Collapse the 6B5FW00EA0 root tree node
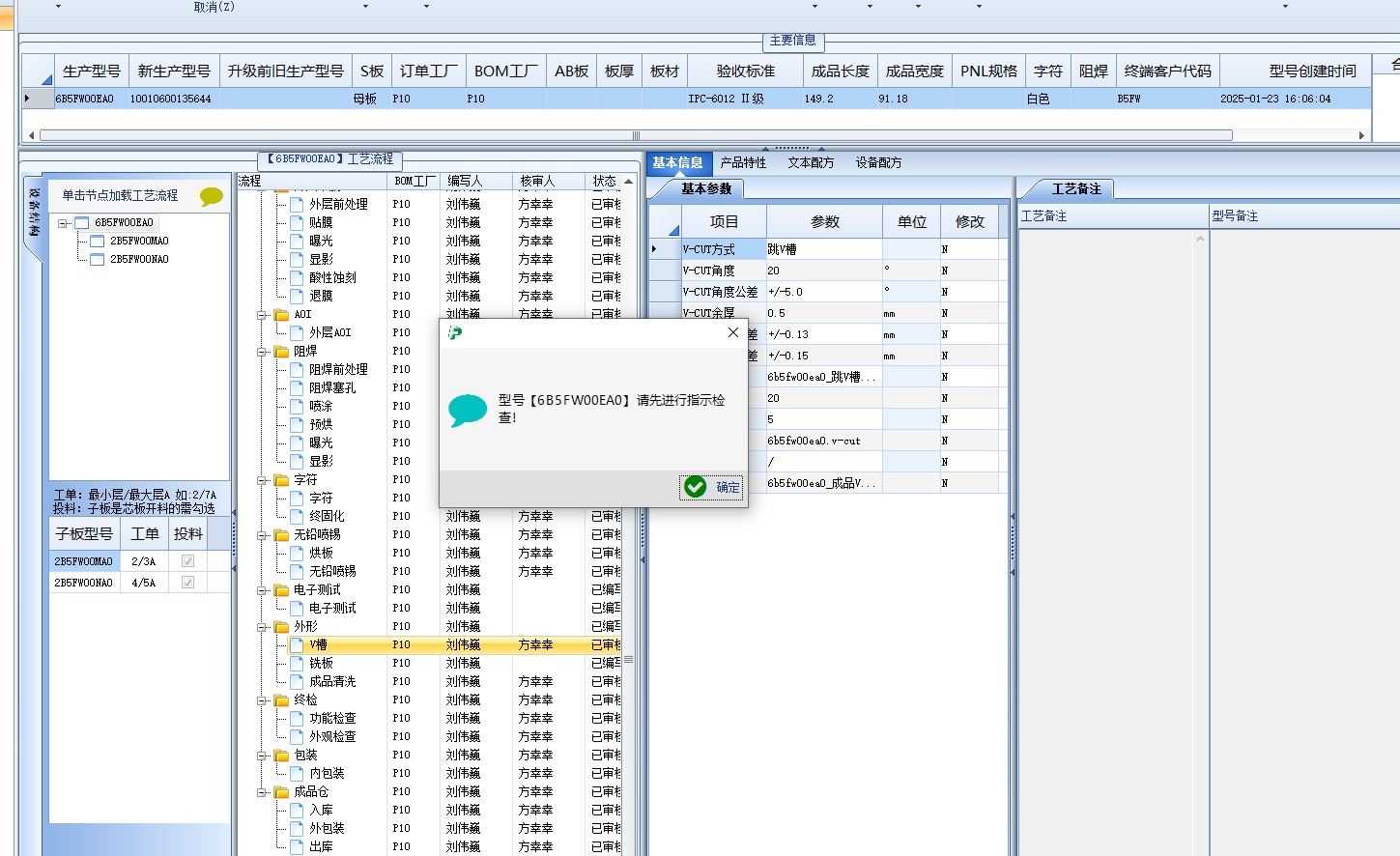Image resolution: width=1400 pixels, height=856 pixels. pyautogui.click(x=63, y=223)
